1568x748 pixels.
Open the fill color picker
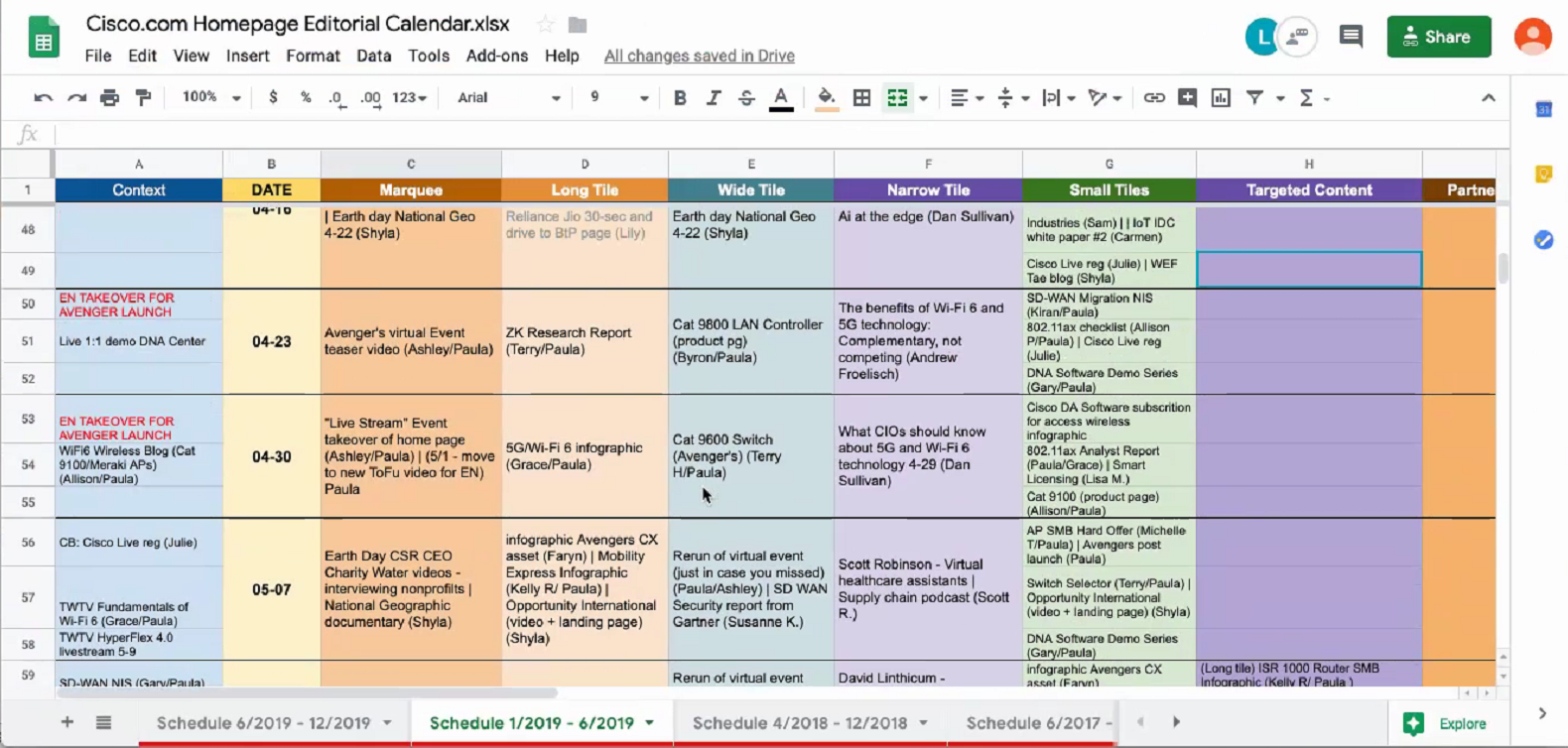click(x=826, y=97)
